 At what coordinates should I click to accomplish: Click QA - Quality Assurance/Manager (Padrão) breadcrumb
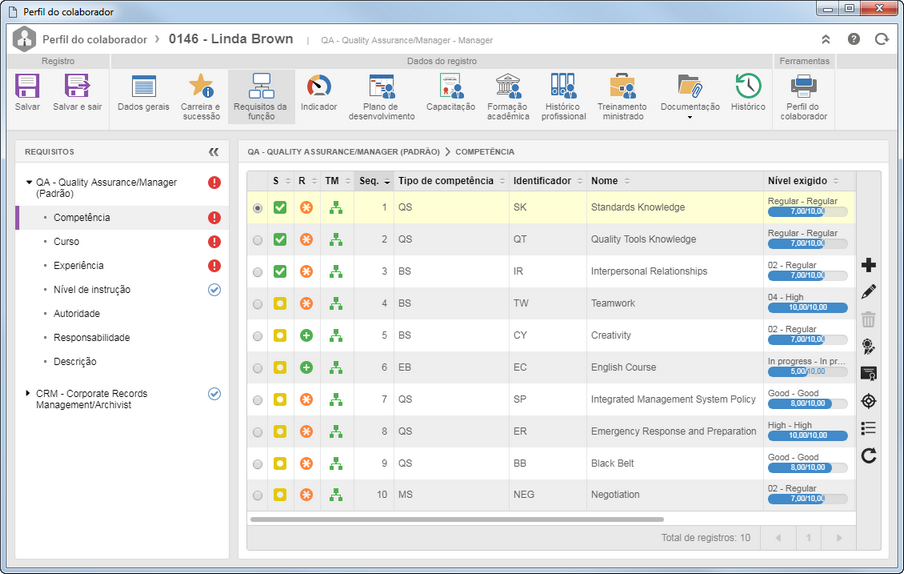[344, 152]
